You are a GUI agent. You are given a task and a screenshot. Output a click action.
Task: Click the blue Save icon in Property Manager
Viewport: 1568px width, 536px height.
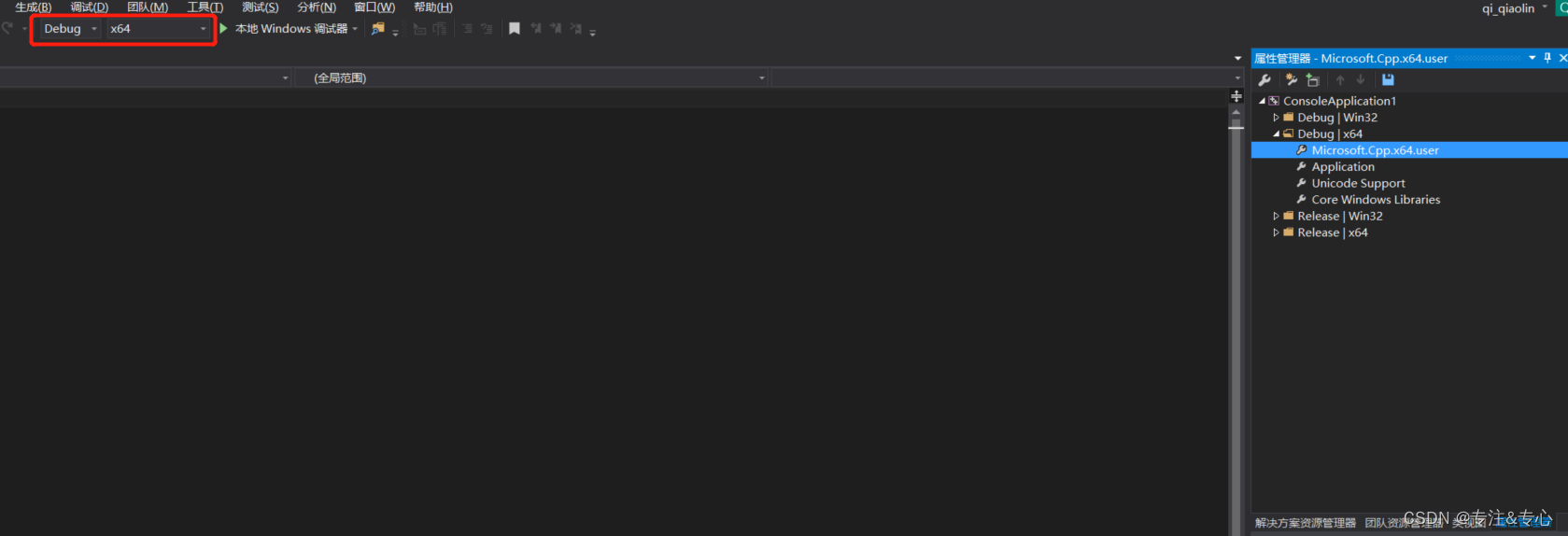[x=1388, y=80]
